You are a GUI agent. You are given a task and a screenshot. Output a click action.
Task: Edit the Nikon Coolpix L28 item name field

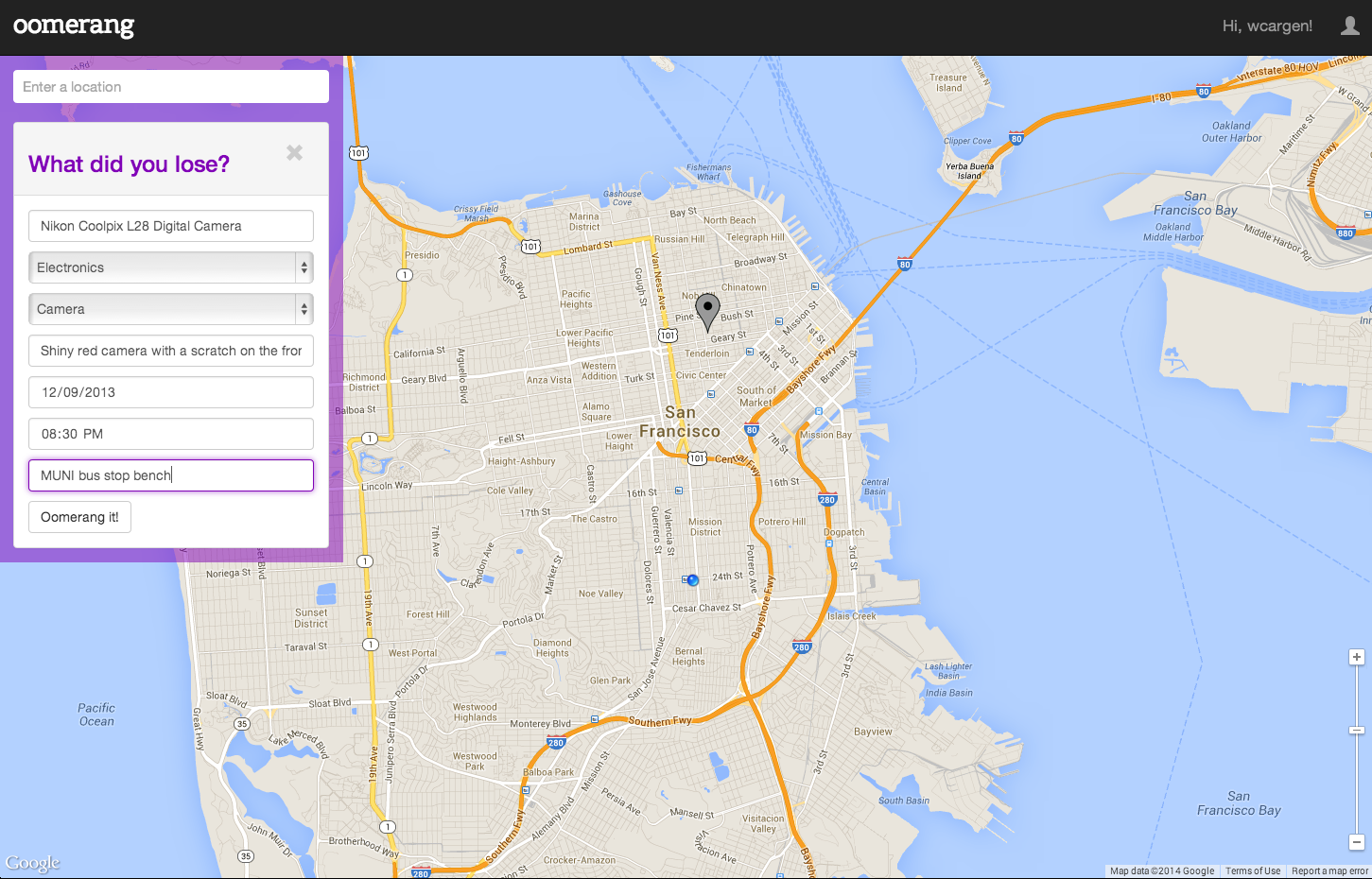[x=171, y=226]
